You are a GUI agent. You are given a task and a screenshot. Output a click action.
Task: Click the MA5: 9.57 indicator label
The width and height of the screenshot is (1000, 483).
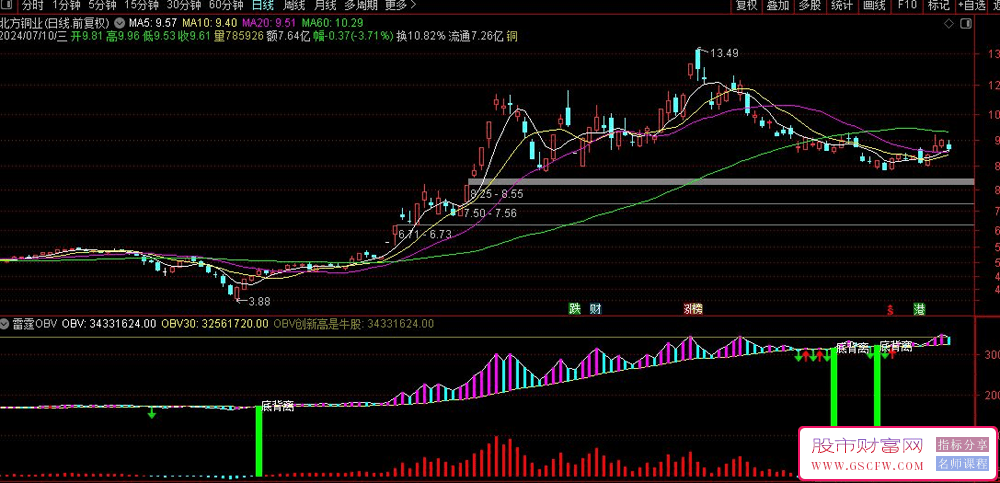pos(154,23)
